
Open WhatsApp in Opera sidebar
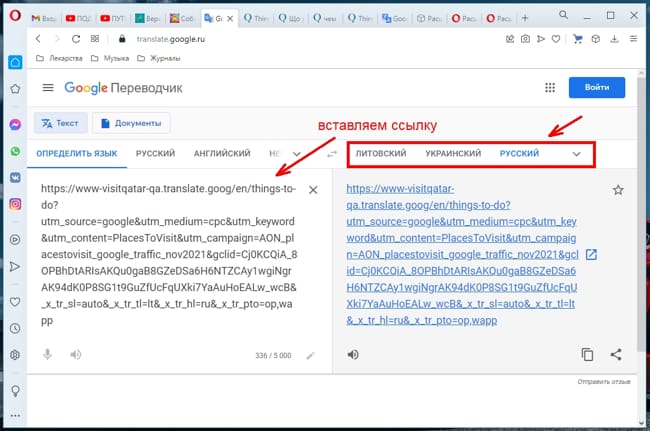click(x=15, y=151)
